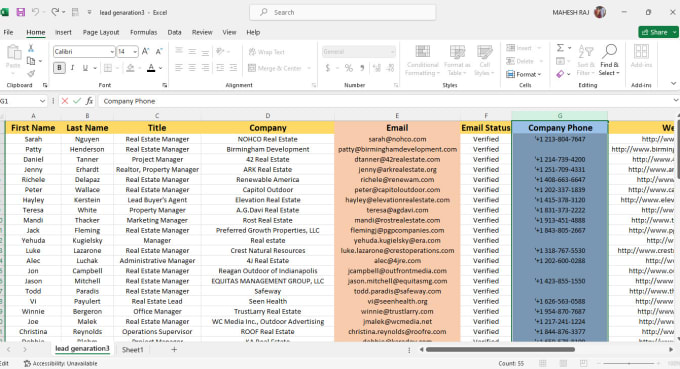Click the Insert Function fx icon
680x369 pixels.
[x=89, y=101]
